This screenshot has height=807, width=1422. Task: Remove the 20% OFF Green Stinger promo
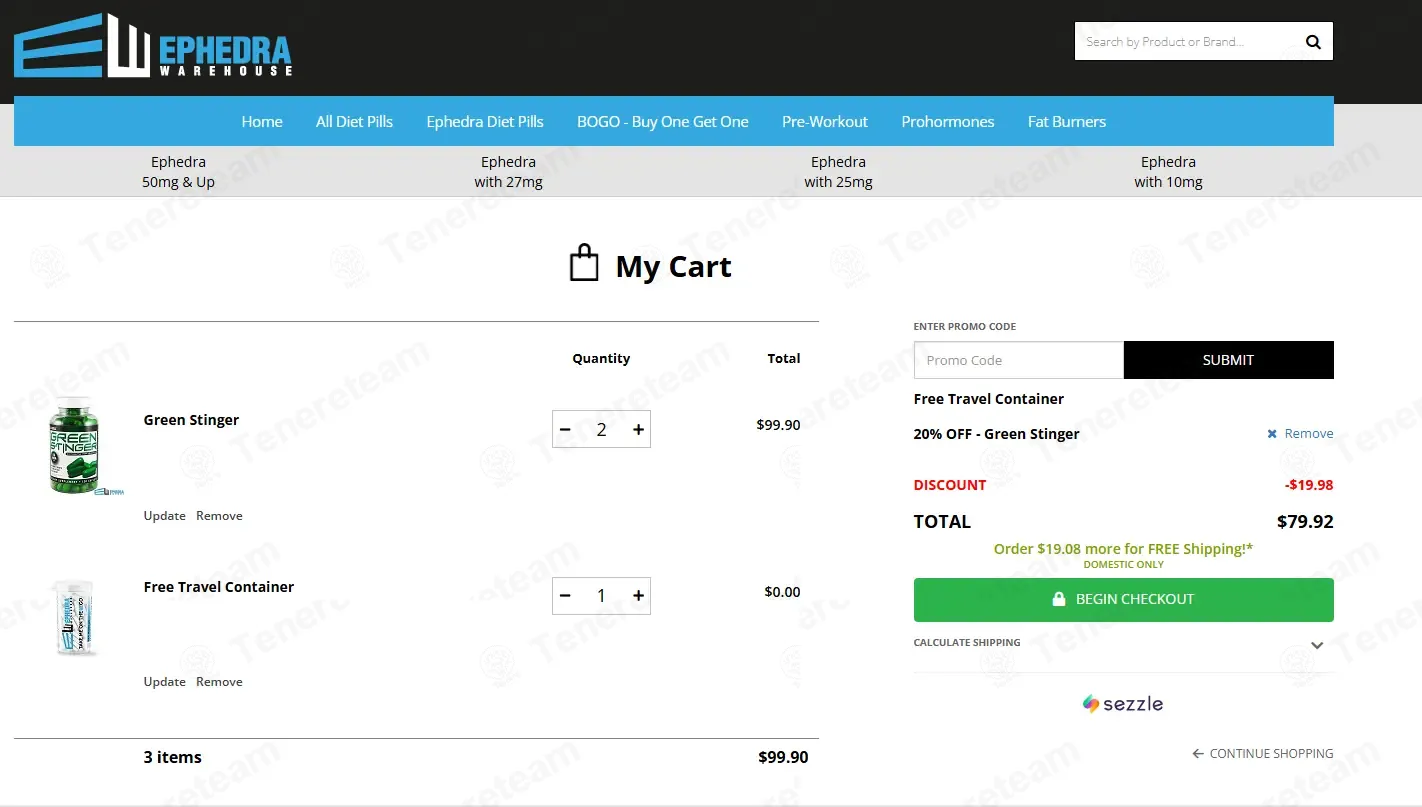pos(1300,434)
